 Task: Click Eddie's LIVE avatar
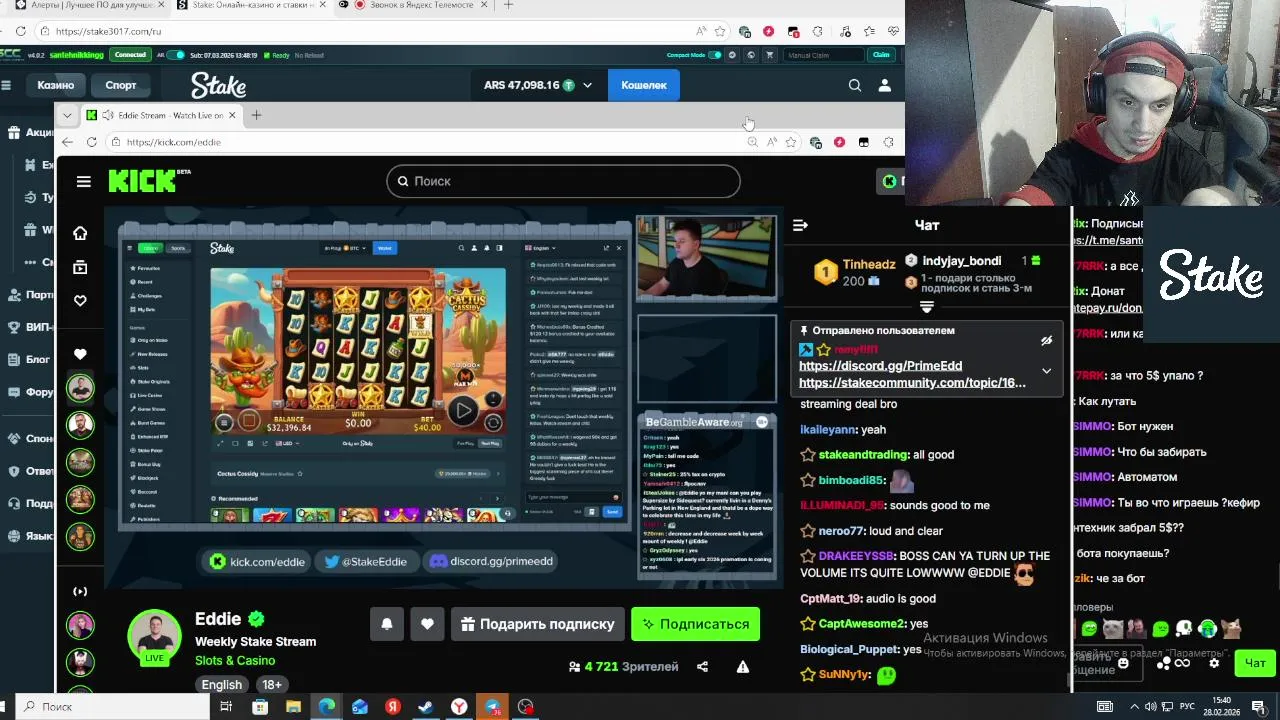[x=154, y=636]
